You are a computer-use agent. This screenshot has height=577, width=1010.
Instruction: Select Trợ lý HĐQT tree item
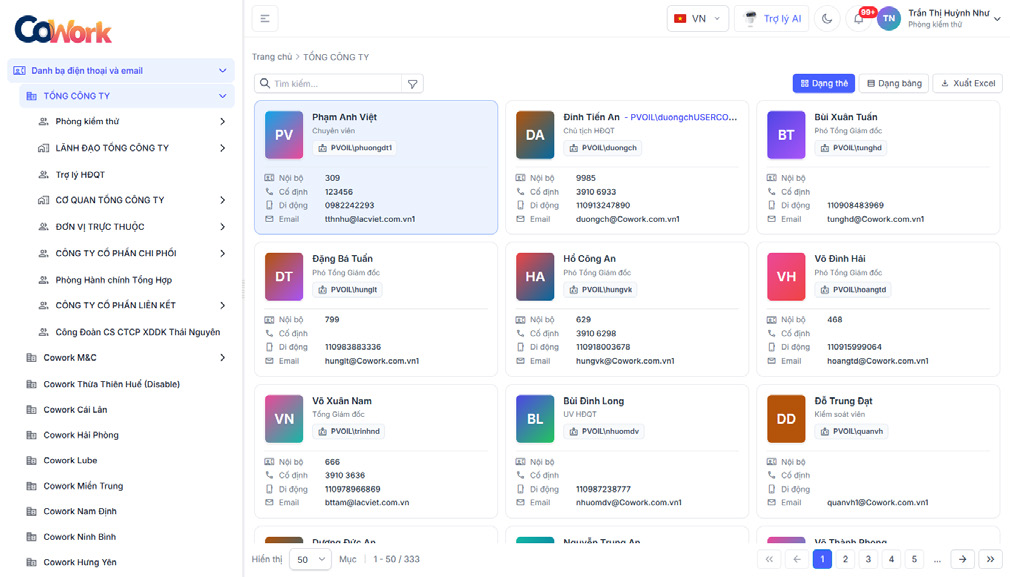[80, 175]
